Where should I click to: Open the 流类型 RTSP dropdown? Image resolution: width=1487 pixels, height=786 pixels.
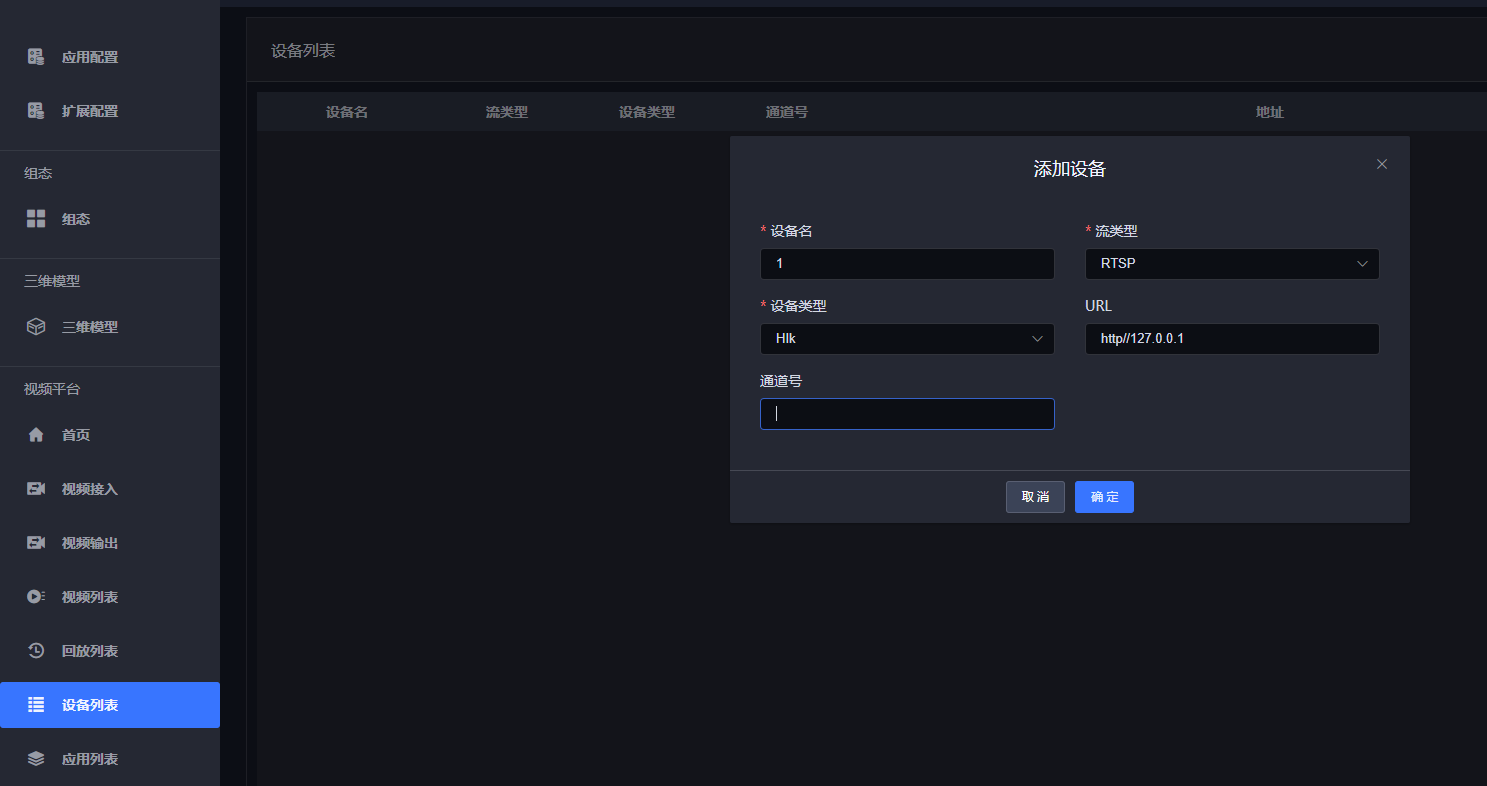click(x=1232, y=264)
